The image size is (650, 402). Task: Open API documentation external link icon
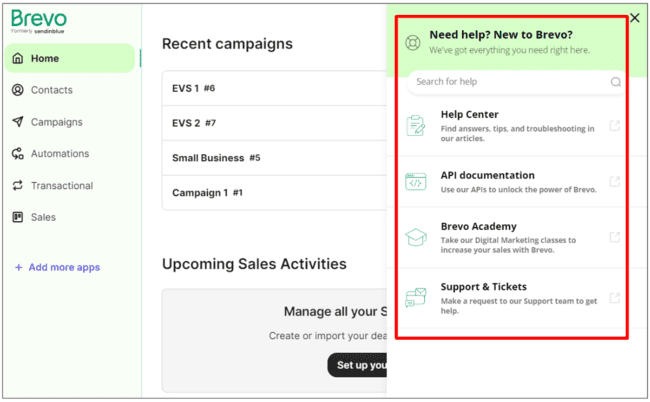click(615, 181)
